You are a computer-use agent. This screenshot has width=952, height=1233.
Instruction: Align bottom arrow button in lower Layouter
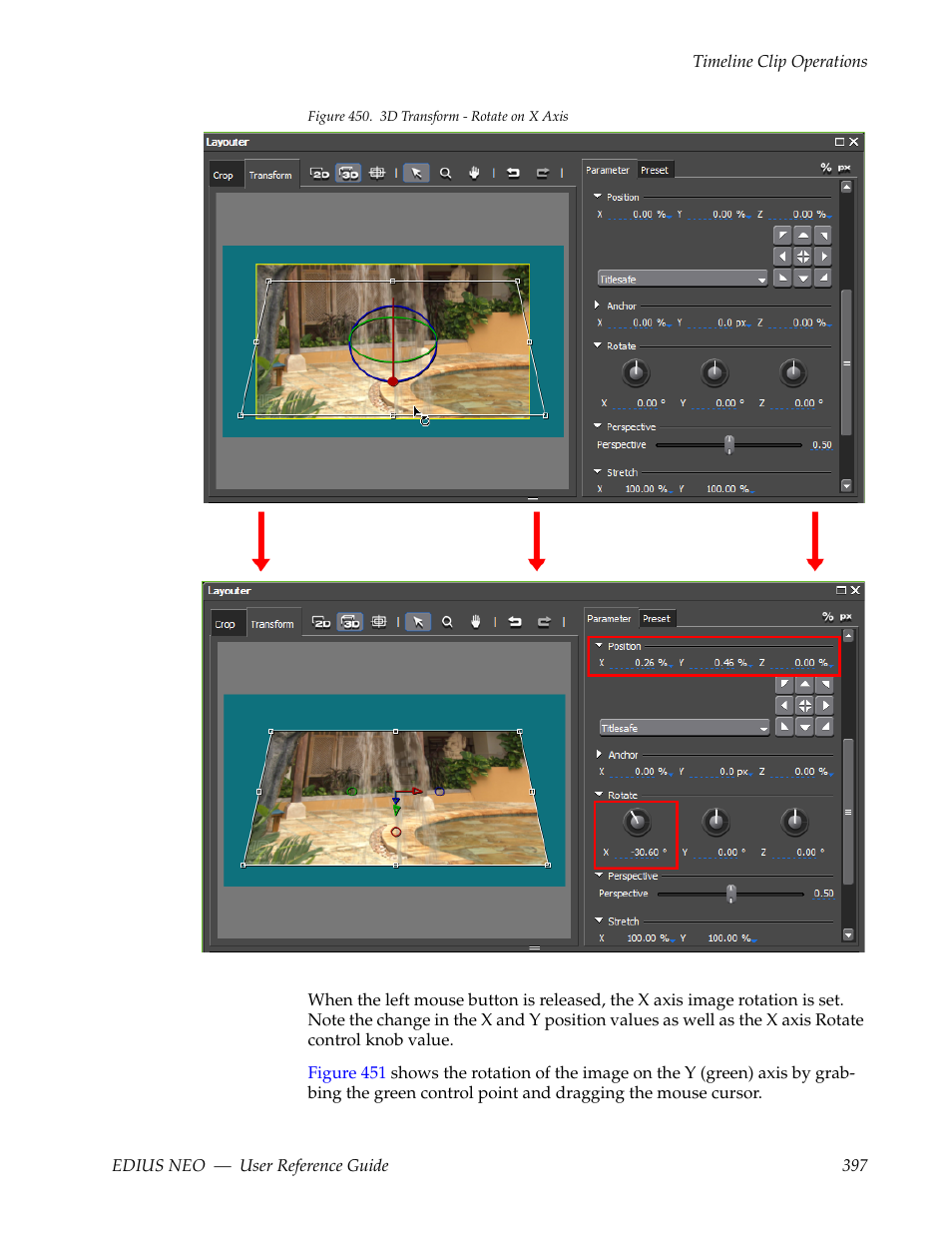pos(805,727)
